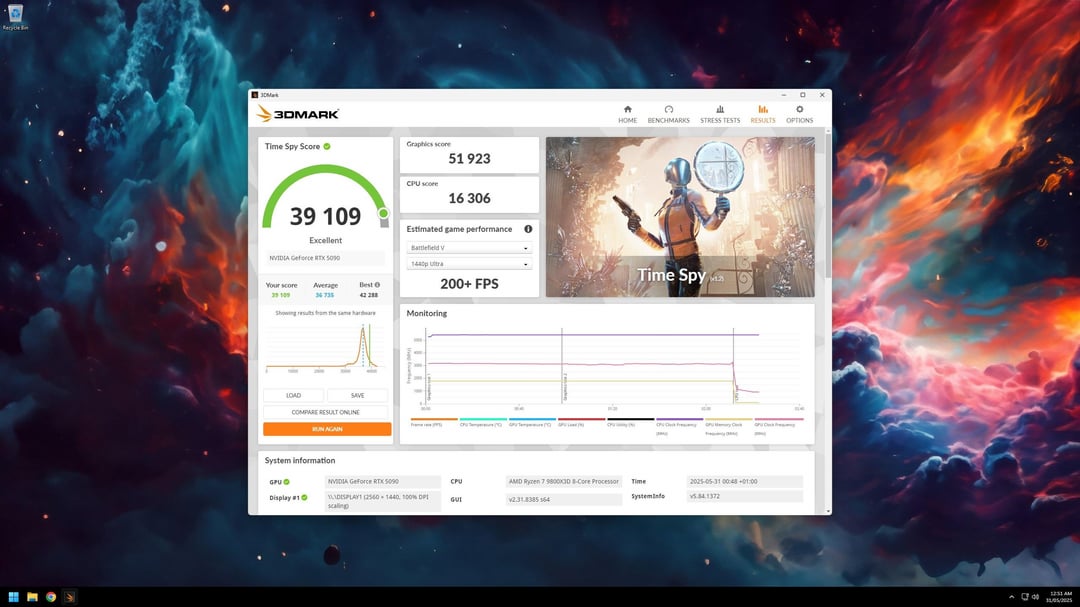Image resolution: width=1080 pixels, height=607 pixels.
Task: Click the 3DMark logo in the header
Action: pos(298,114)
